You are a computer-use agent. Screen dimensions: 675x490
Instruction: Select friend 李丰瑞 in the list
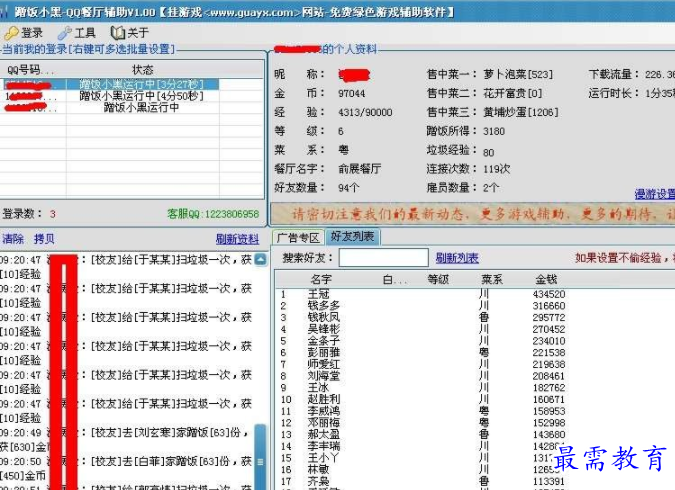[324, 446]
